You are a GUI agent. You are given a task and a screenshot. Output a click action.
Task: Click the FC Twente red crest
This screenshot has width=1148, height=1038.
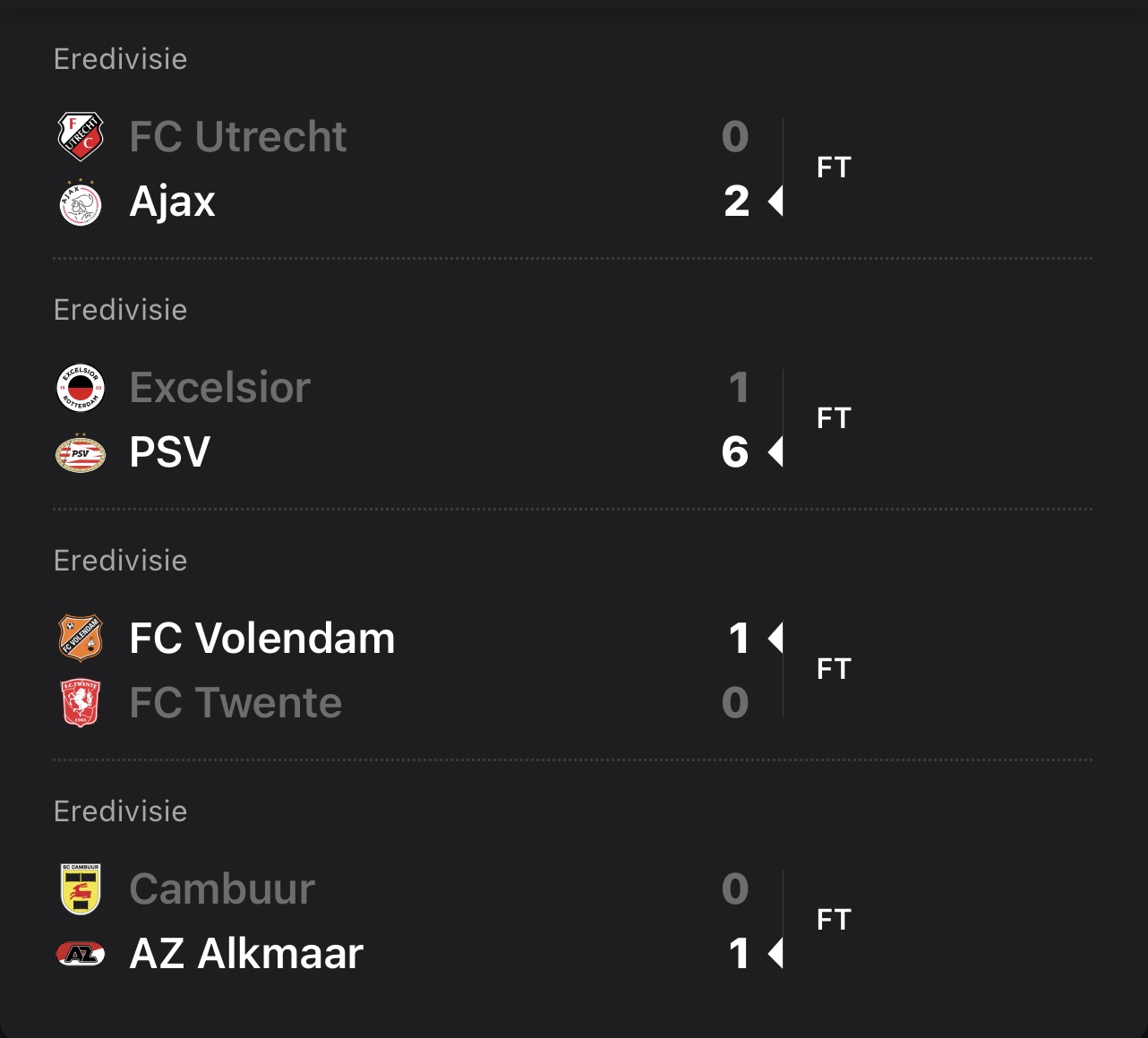(81, 704)
